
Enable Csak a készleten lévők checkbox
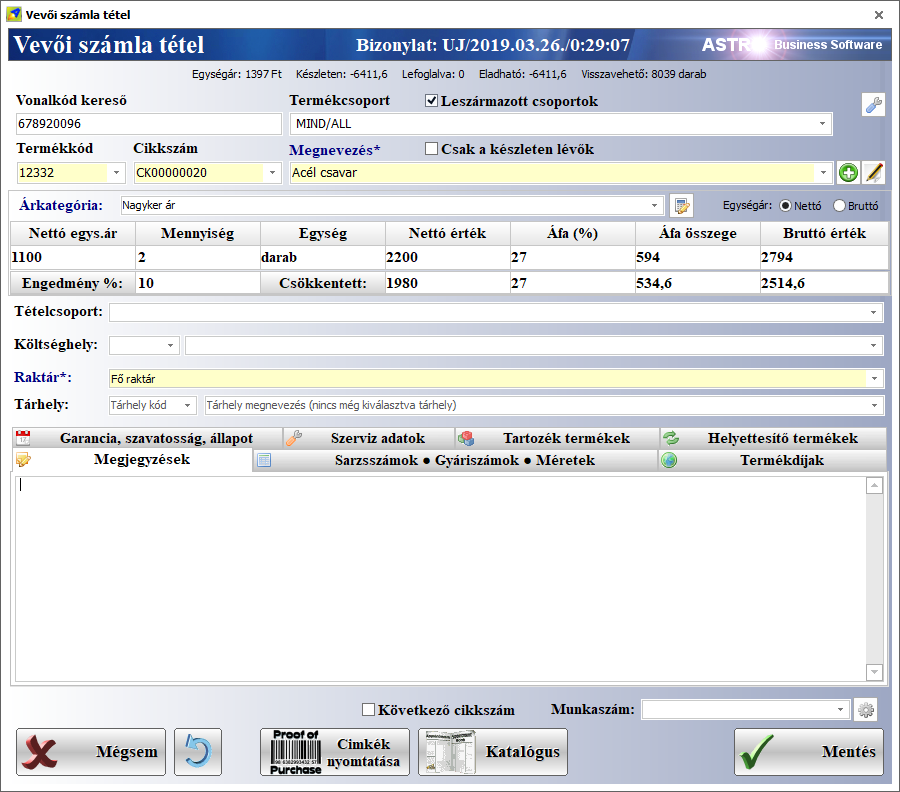(432, 149)
